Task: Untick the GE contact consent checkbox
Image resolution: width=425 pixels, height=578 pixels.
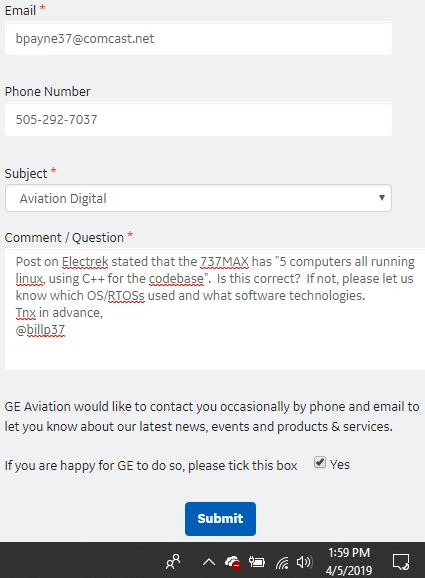Action: (320, 462)
